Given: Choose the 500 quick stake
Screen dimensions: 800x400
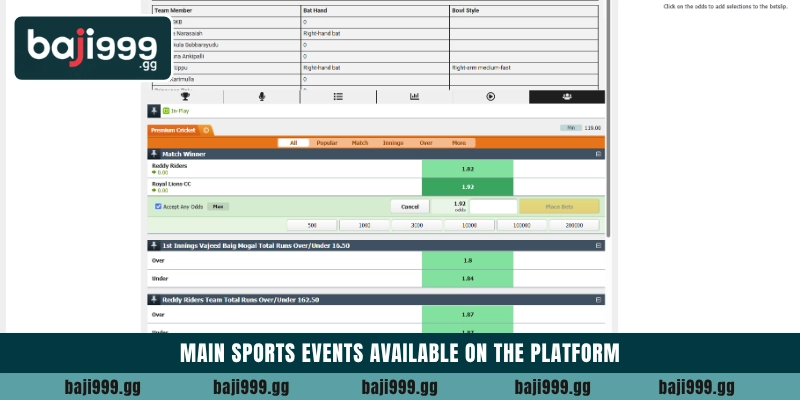Looking at the screenshot, I should pyautogui.click(x=312, y=225).
